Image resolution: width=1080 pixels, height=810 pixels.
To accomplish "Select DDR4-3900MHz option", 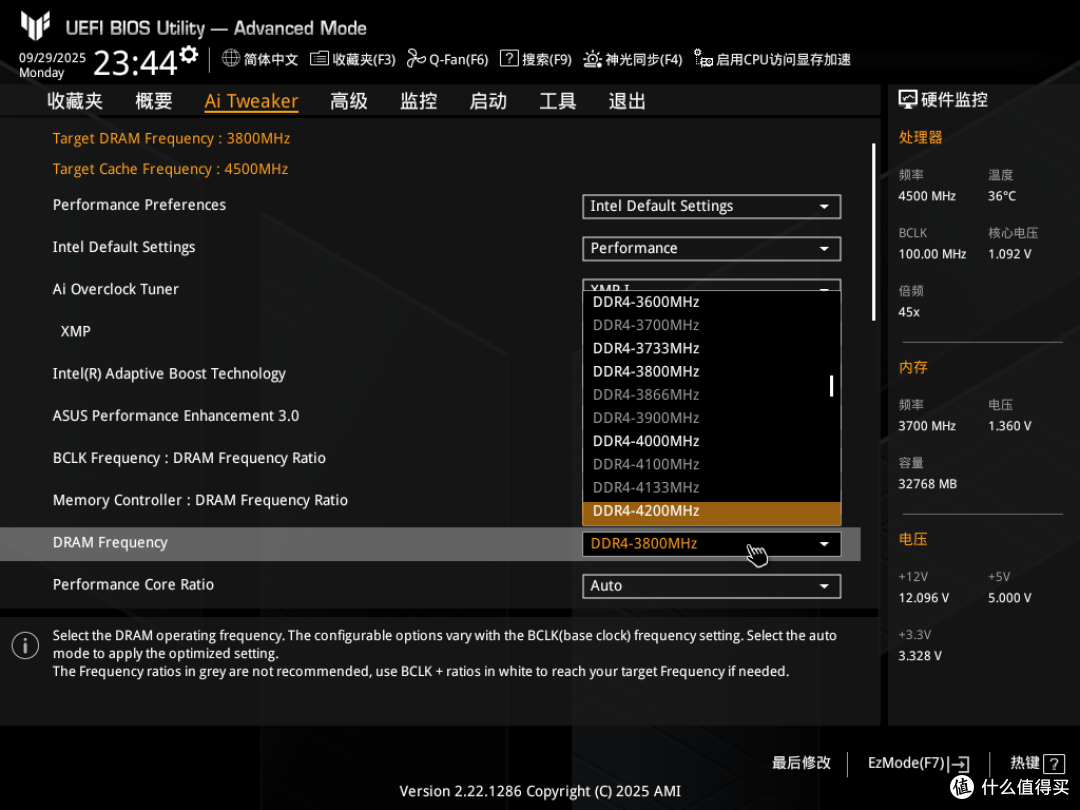I will coord(712,418).
